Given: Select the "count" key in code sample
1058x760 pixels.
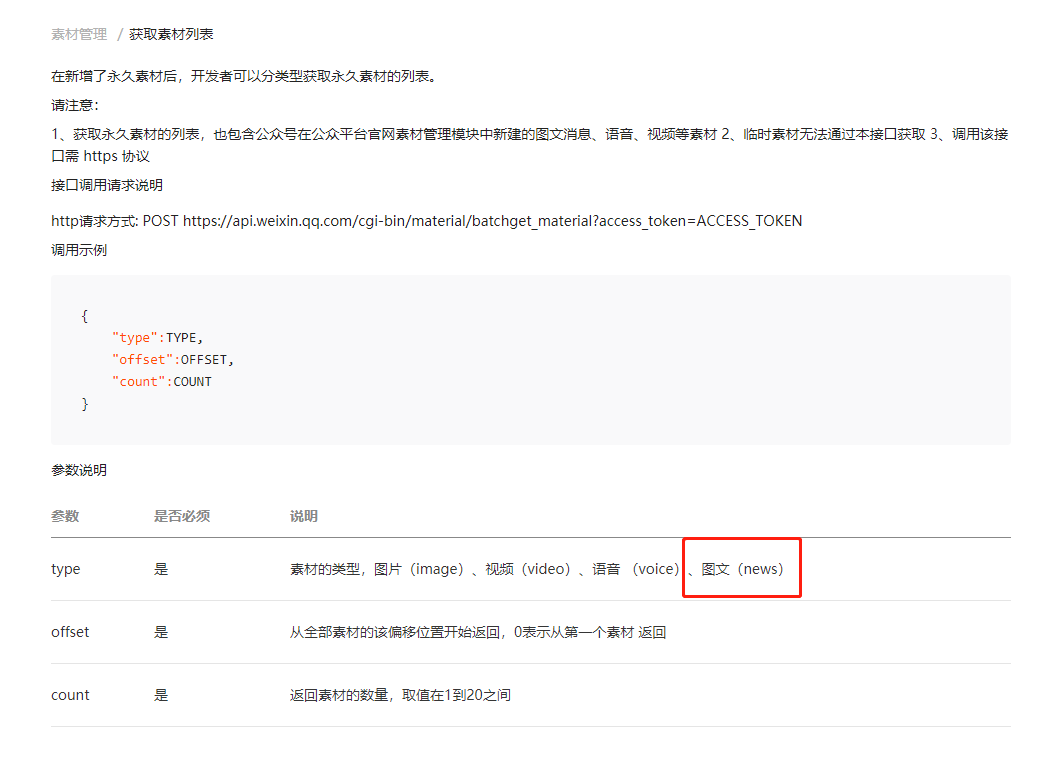Looking at the screenshot, I should pos(138,381).
